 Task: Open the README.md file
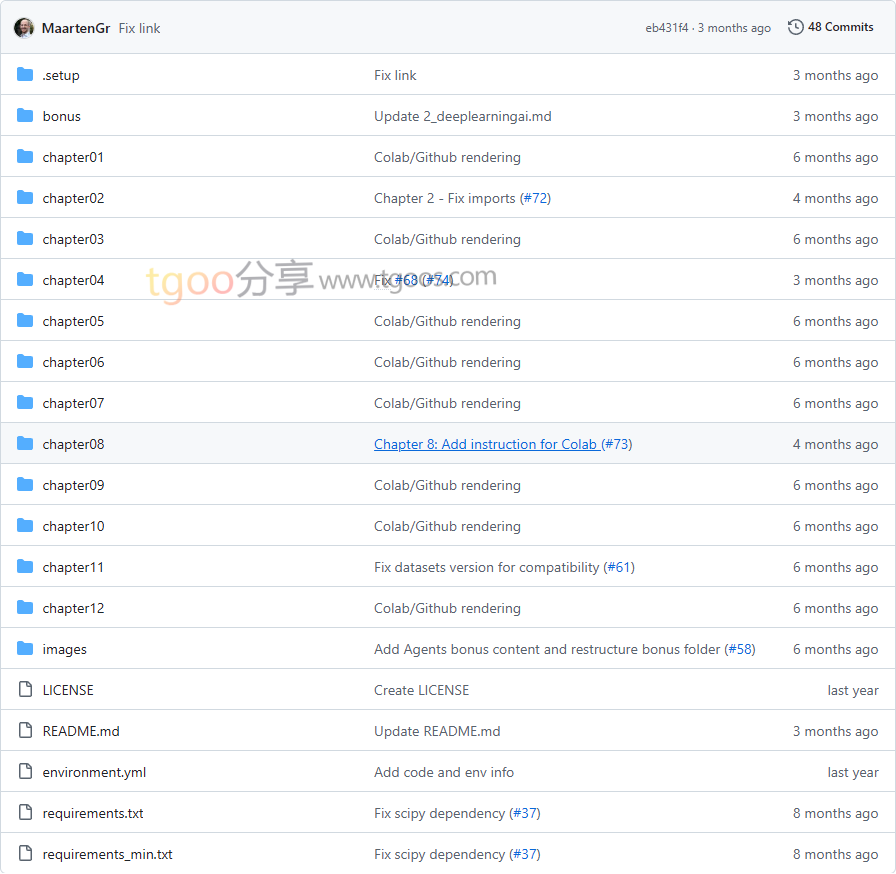pyautogui.click(x=81, y=731)
